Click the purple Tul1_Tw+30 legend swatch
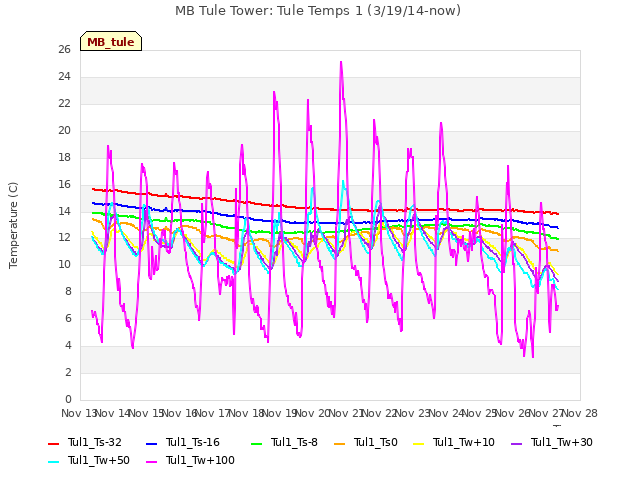This screenshot has height=480, width=640. click(x=516, y=443)
